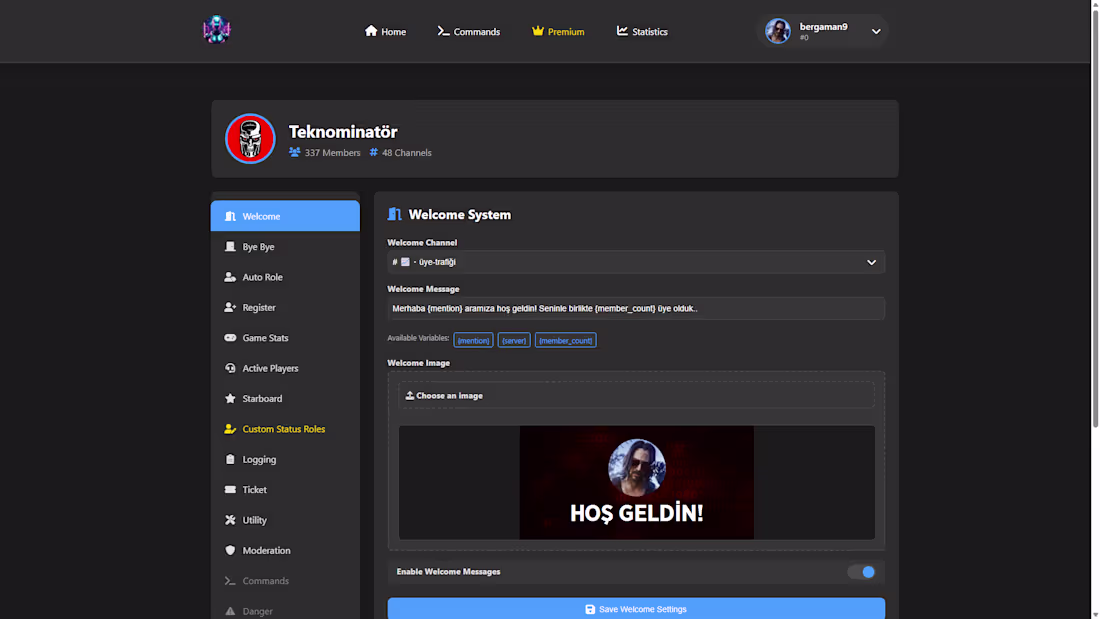The image size is (1100, 619).
Task: Open the Ticket section
Action: 286,490
